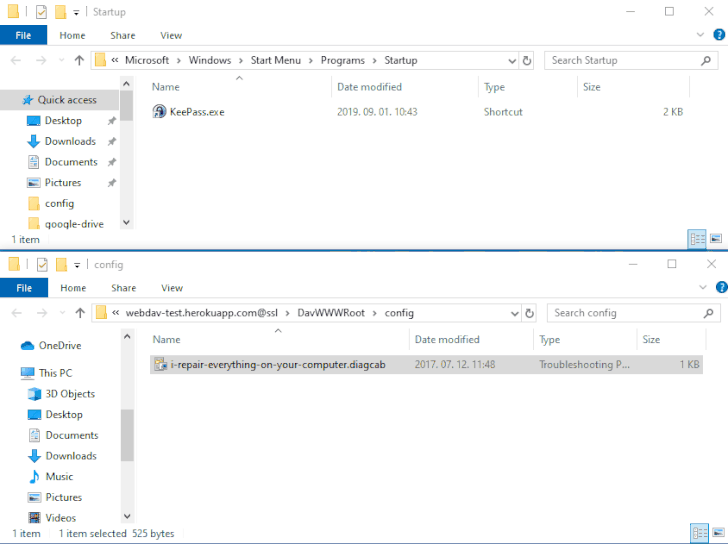728x544 pixels.
Task: Open Home tab in Startup window
Action: click(72, 35)
